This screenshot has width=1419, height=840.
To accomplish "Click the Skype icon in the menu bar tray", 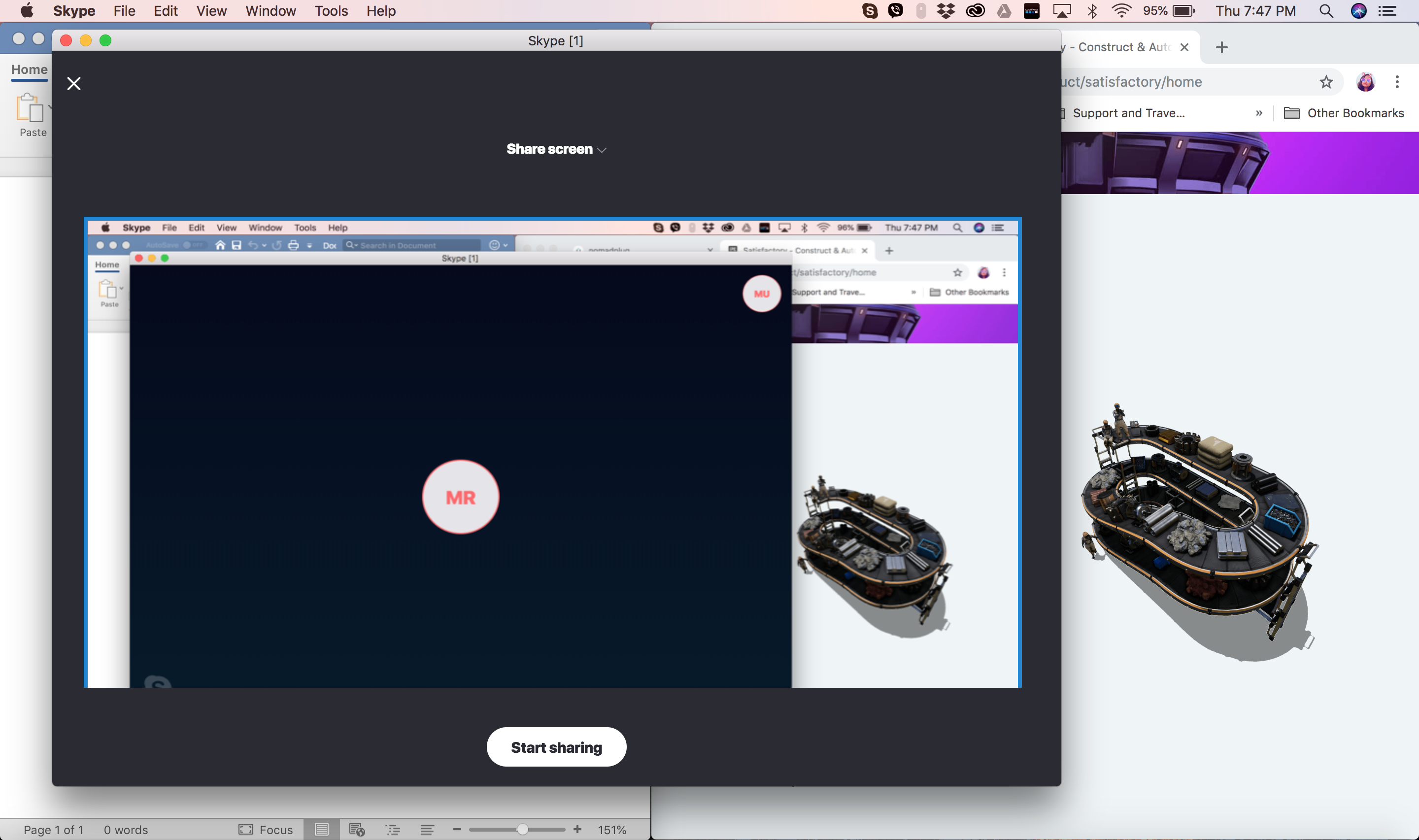I will (x=870, y=11).
